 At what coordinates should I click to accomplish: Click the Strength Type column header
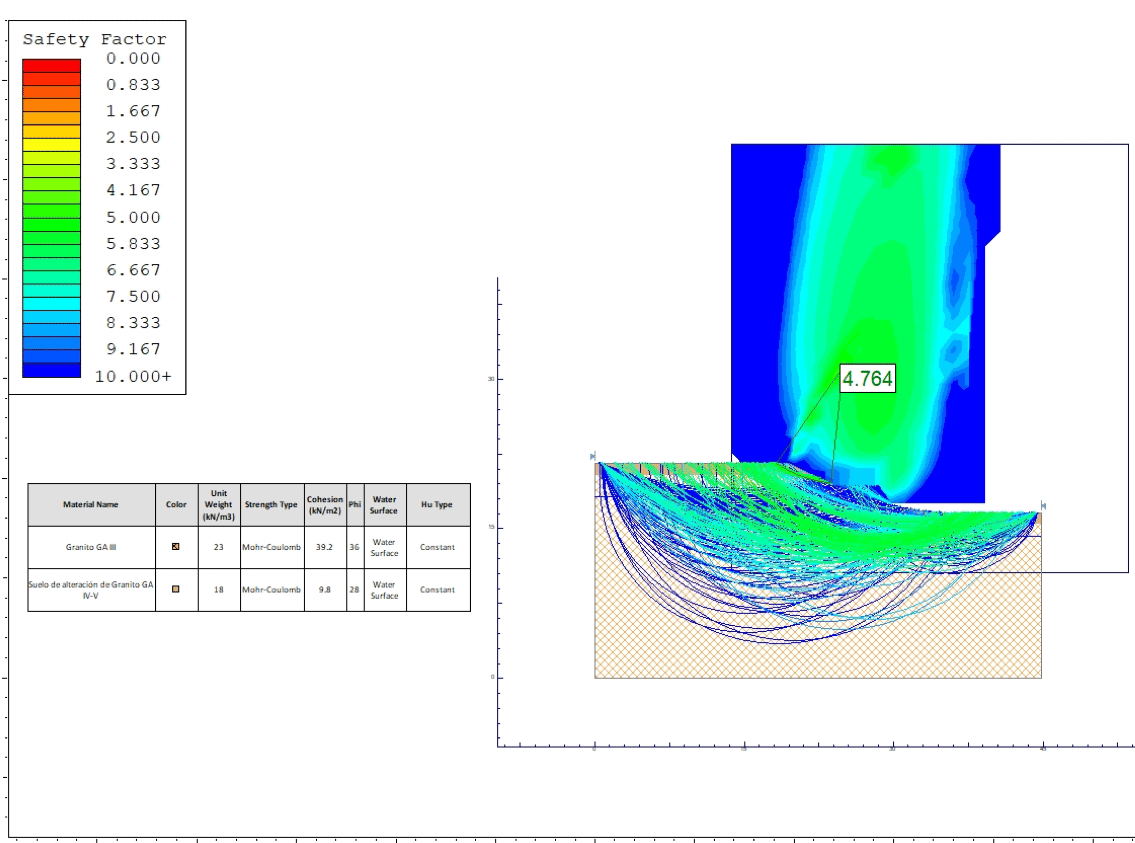pyautogui.click(x=272, y=505)
